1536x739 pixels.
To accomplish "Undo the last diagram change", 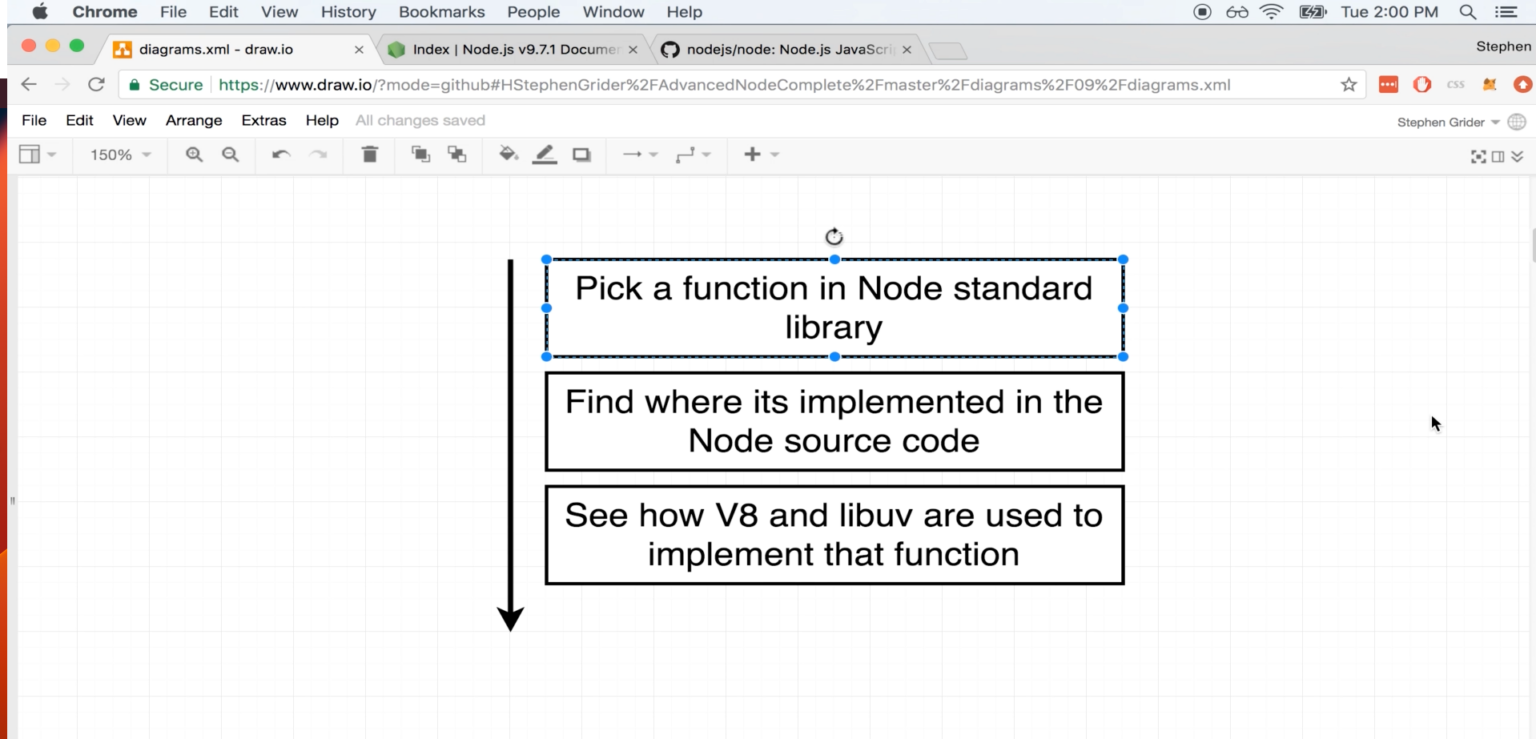I will click(281, 155).
